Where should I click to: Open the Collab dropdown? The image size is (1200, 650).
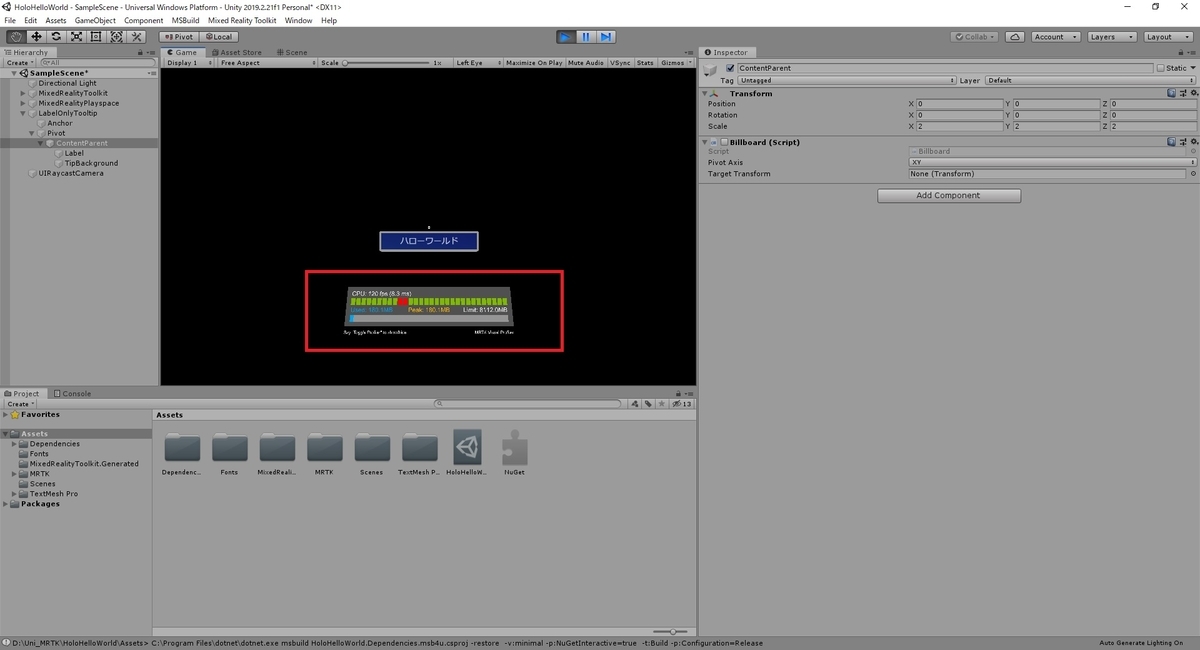click(974, 37)
